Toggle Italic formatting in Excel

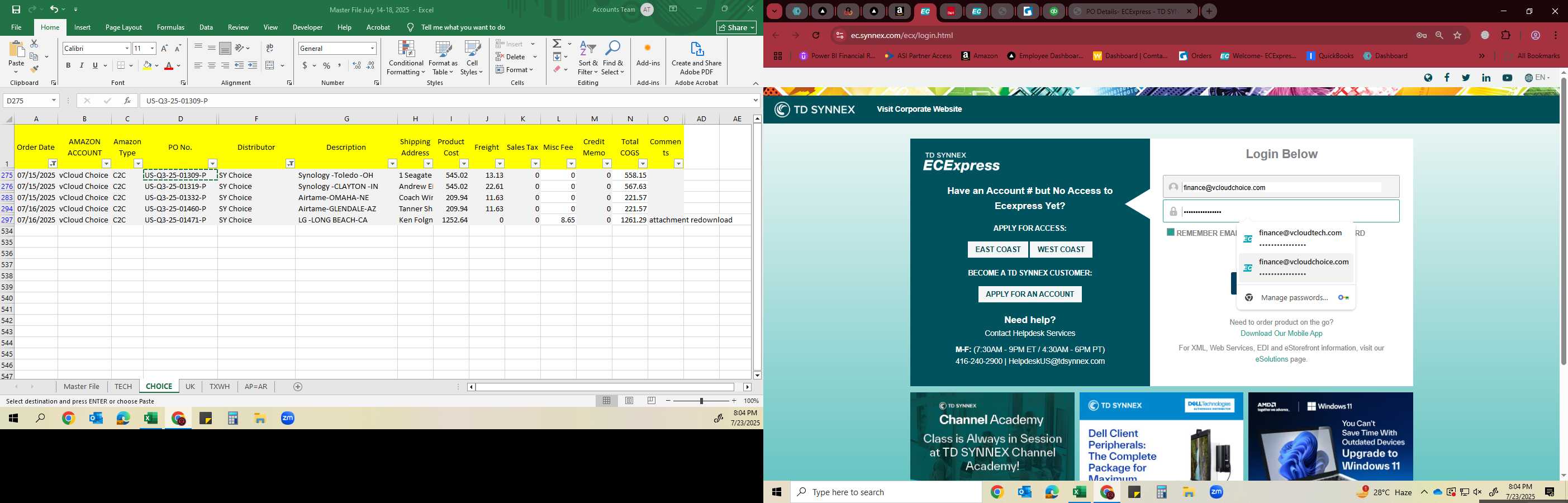[x=82, y=66]
